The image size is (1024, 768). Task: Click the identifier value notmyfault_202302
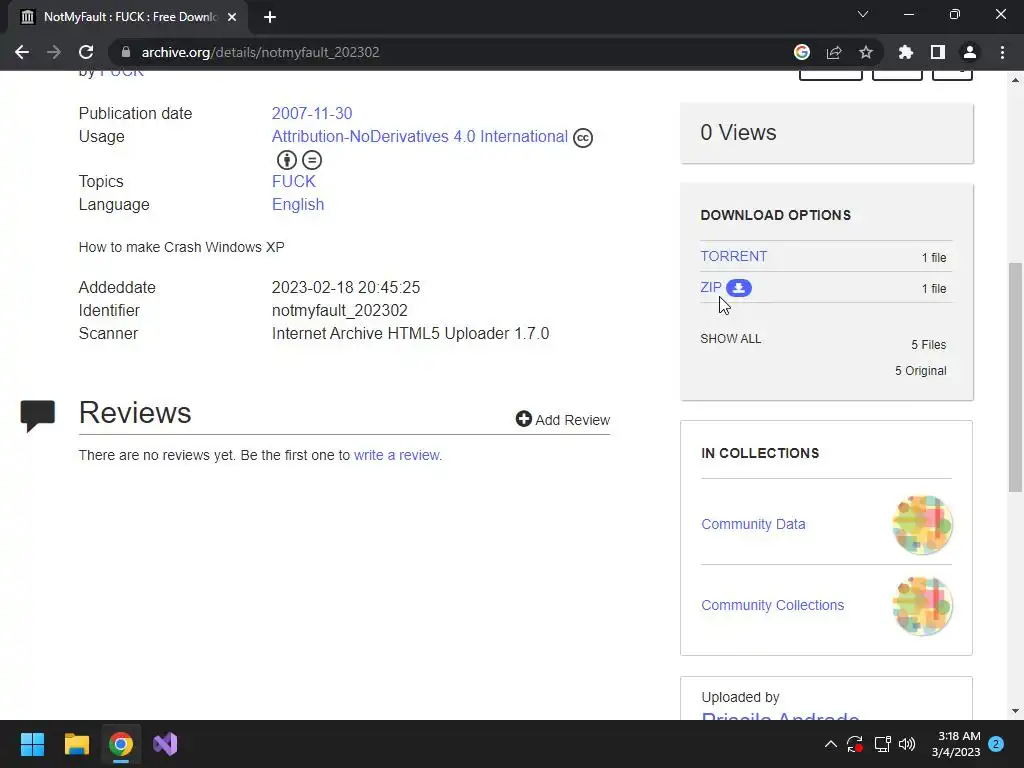(340, 311)
